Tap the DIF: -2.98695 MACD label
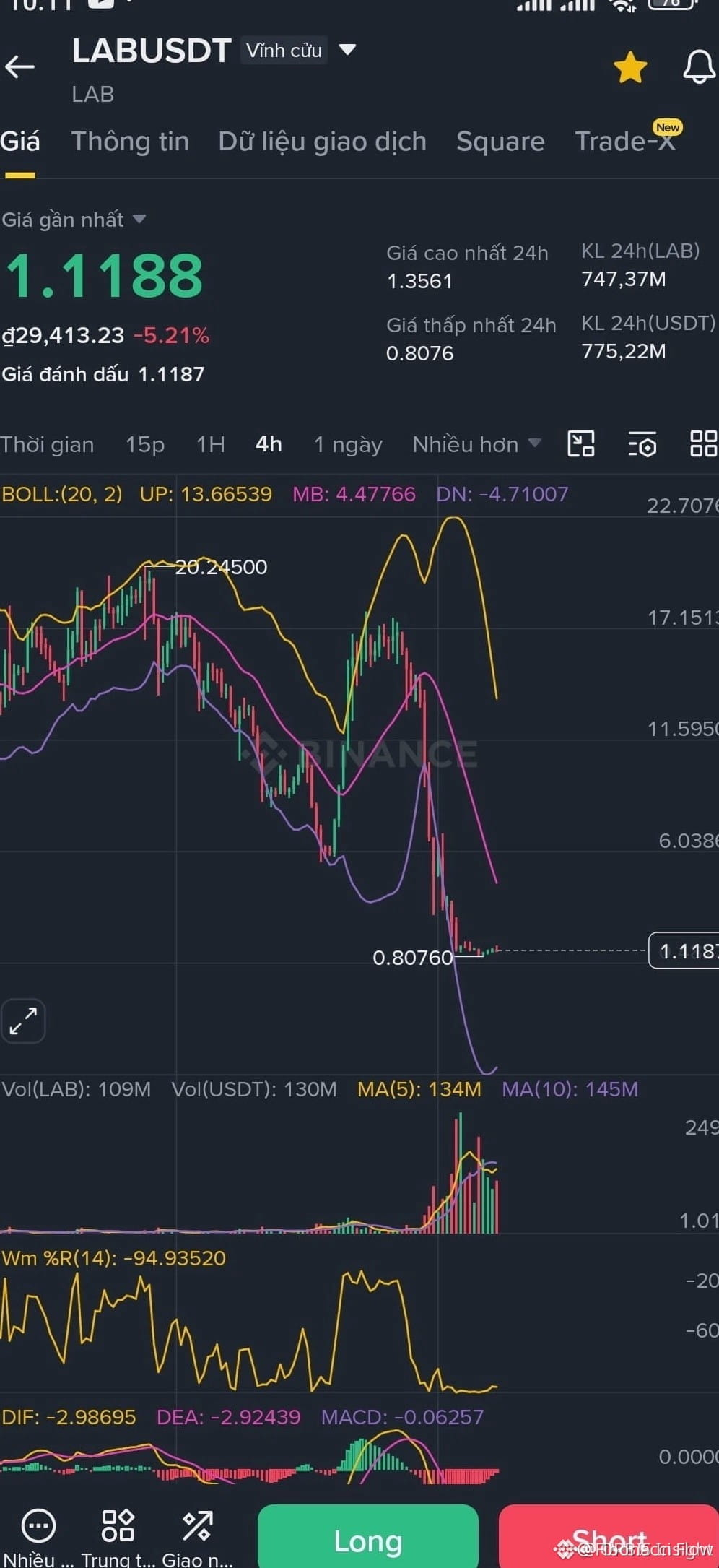This screenshot has width=719, height=1568. click(x=69, y=1417)
